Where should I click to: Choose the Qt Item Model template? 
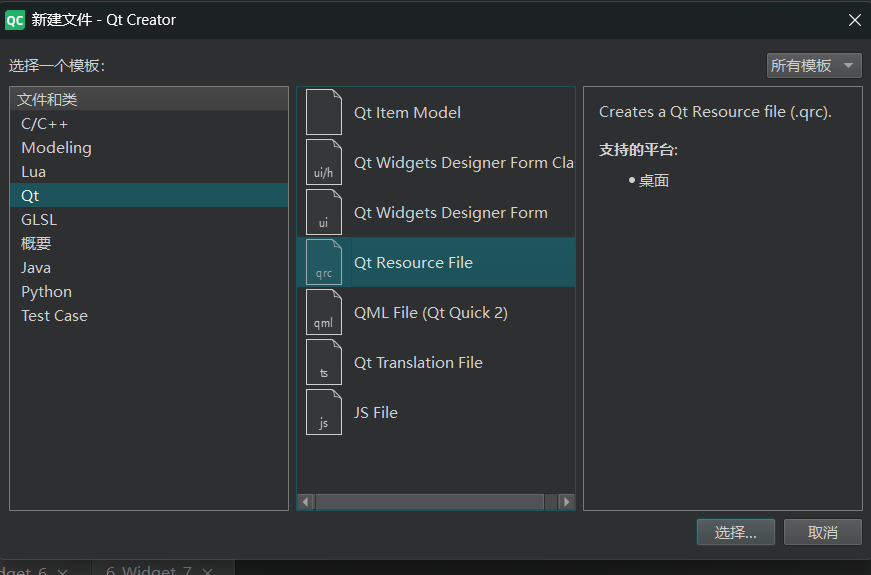[x=436, y=112]
